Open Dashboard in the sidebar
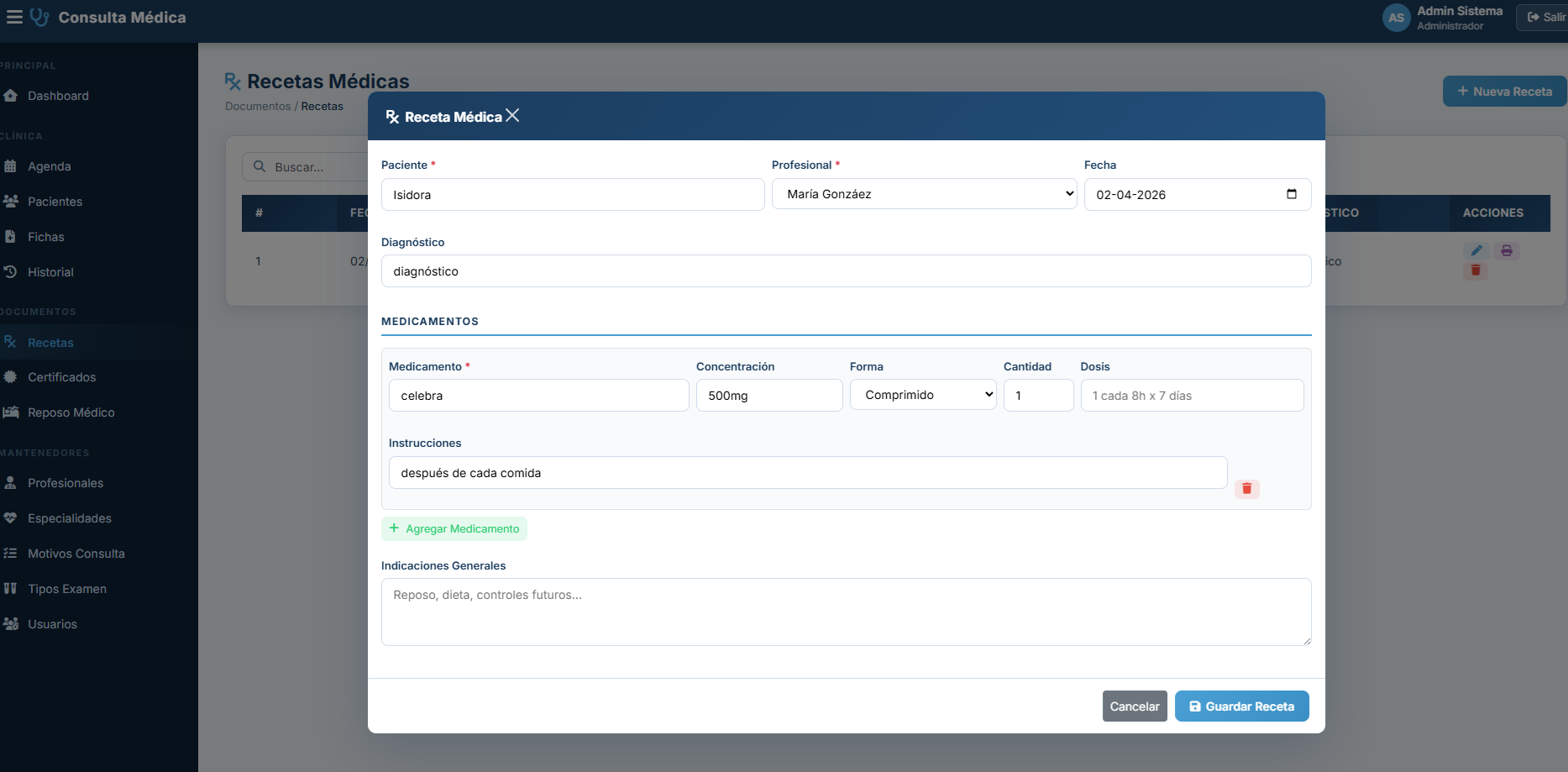The height and width of the screenshot is (772, 1568). coord(98,96)
